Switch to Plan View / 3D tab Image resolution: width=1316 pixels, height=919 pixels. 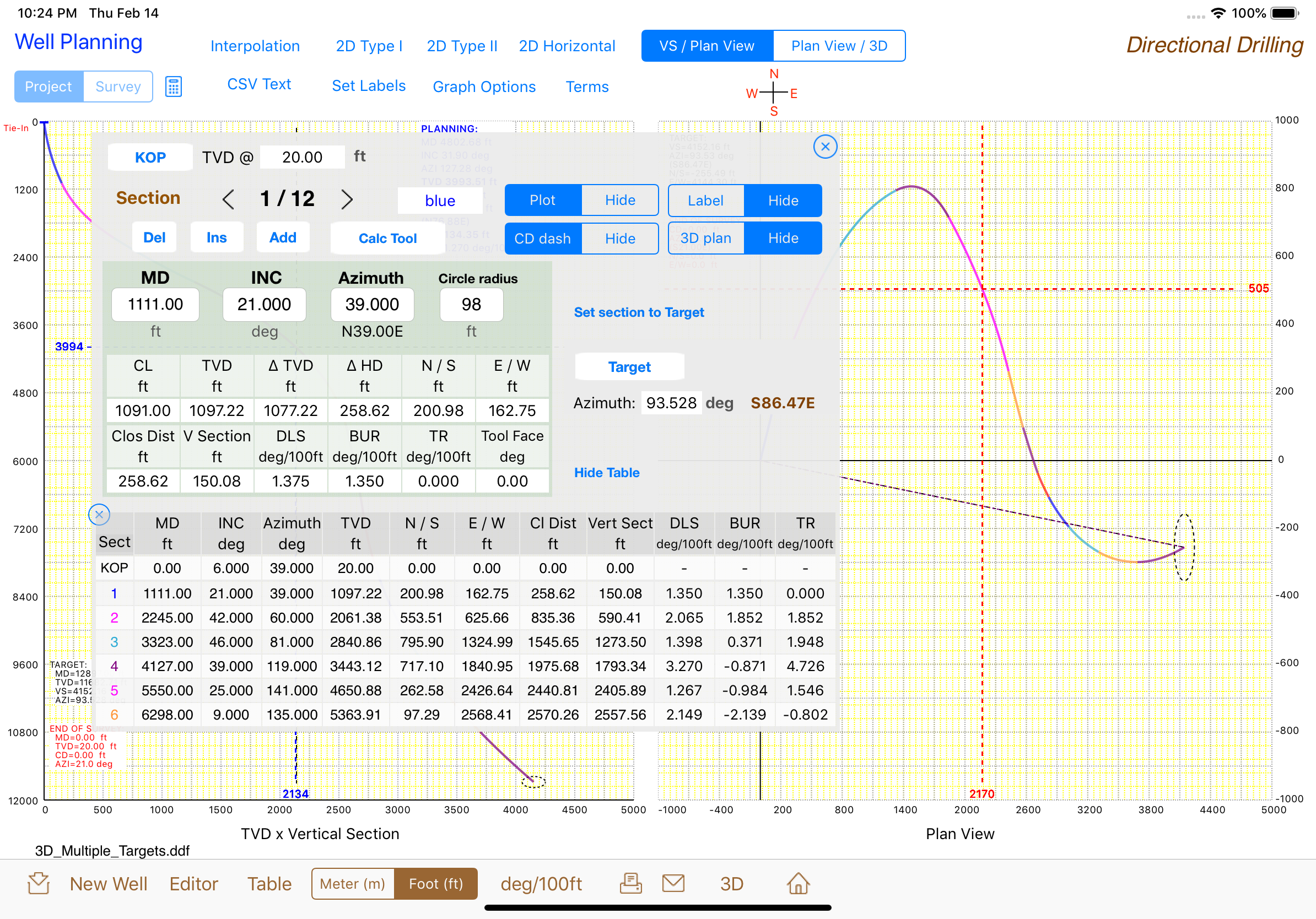839,46
